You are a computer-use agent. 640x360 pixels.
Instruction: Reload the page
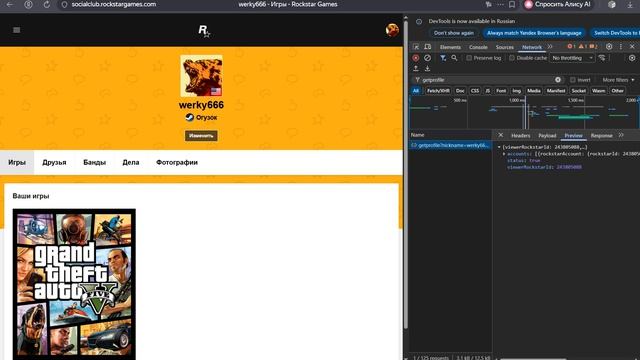47,4
